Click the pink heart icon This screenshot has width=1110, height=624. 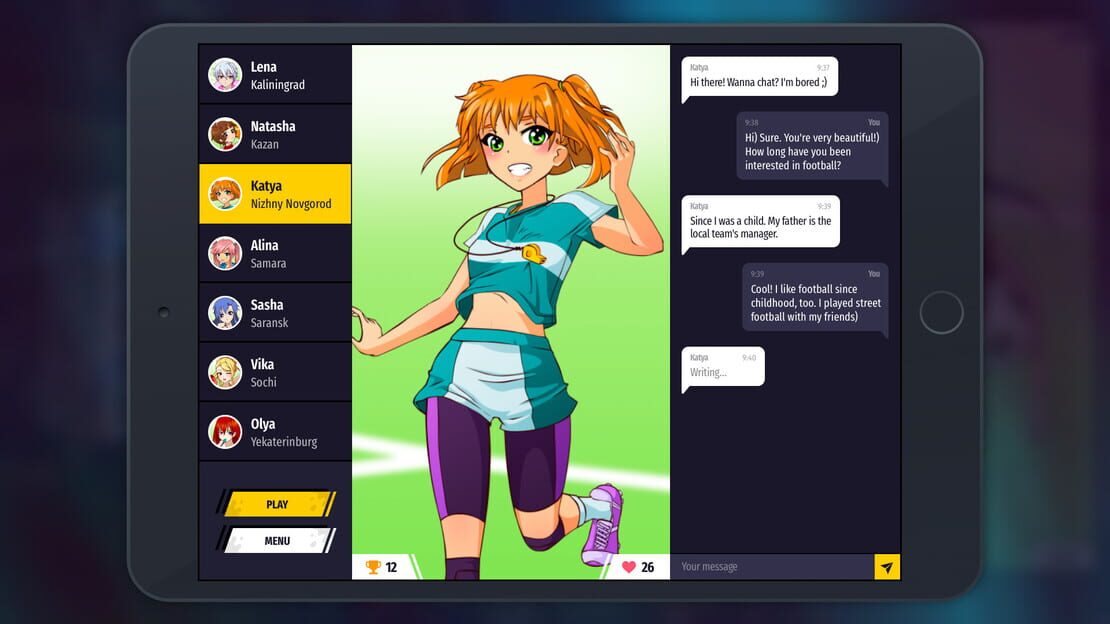629,567
